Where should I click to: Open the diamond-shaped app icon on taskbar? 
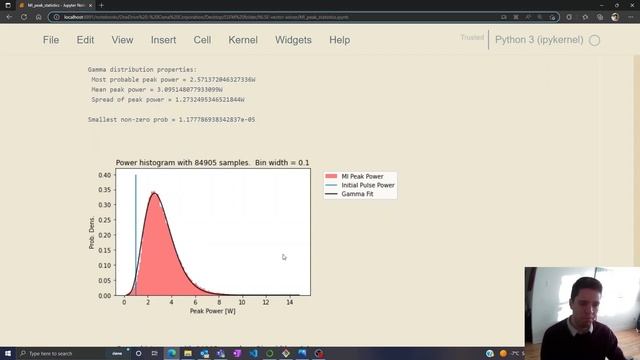tap(286, 353)
